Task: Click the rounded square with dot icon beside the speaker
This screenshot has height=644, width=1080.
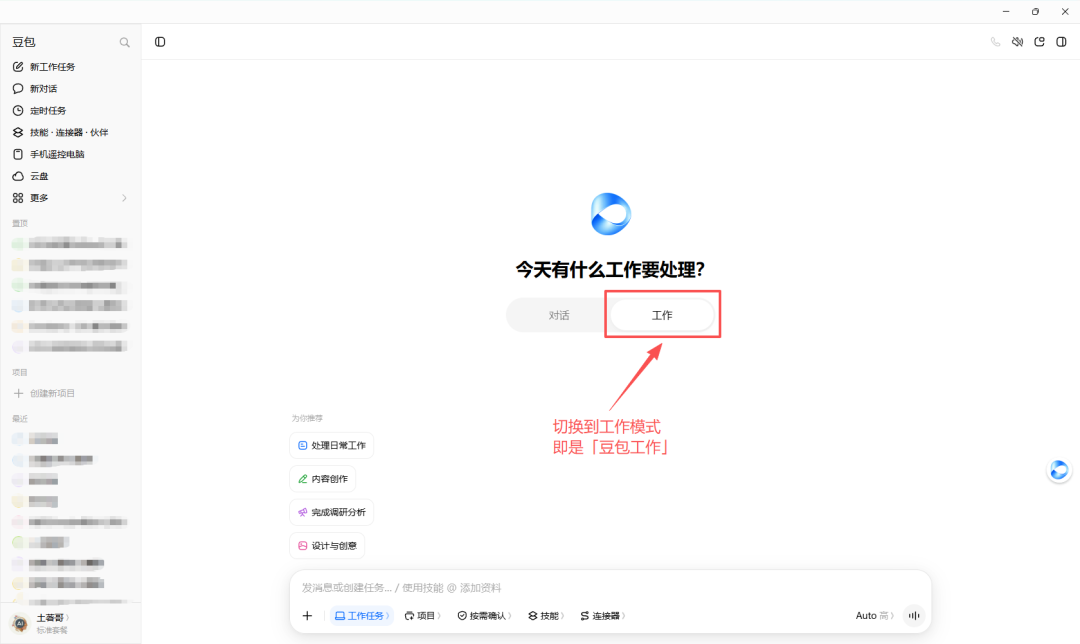Action: click(1039, 42)
